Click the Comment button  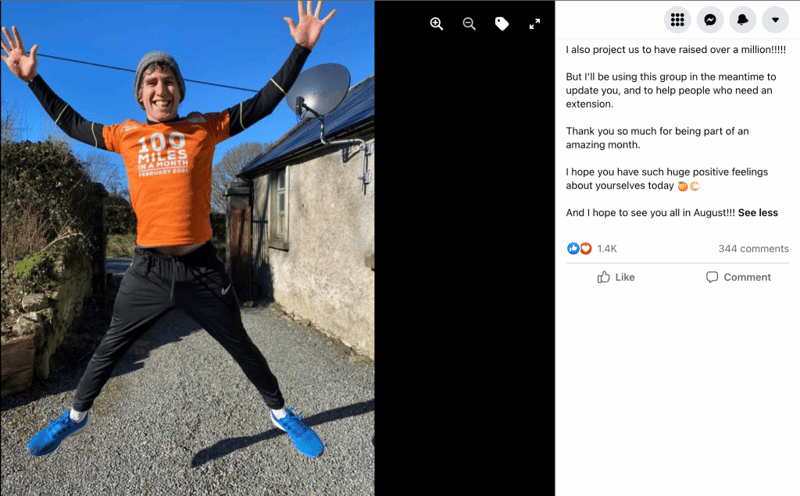click(x=738, y=277)
